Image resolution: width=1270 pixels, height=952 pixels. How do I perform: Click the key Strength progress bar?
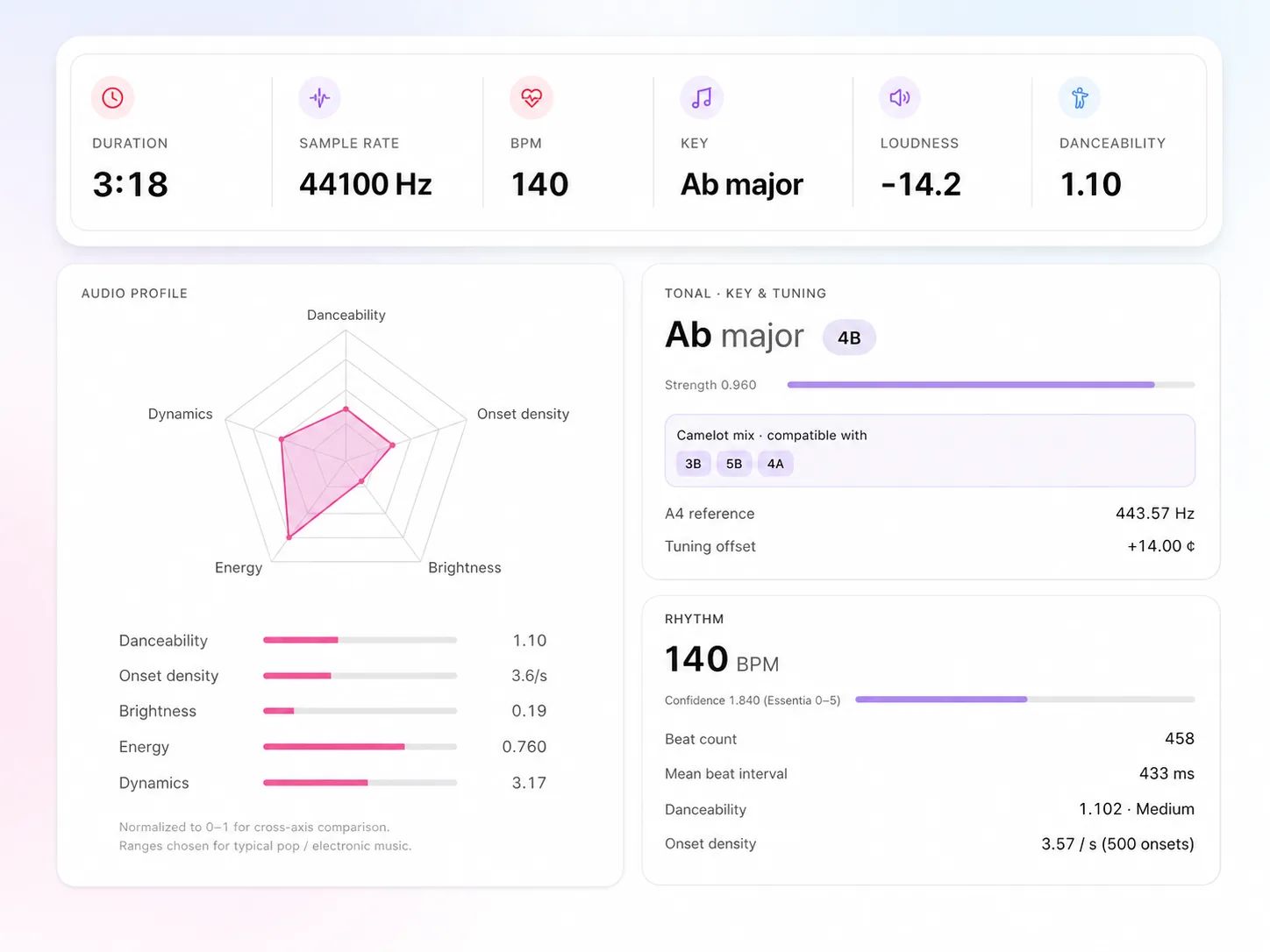point(991,385)
